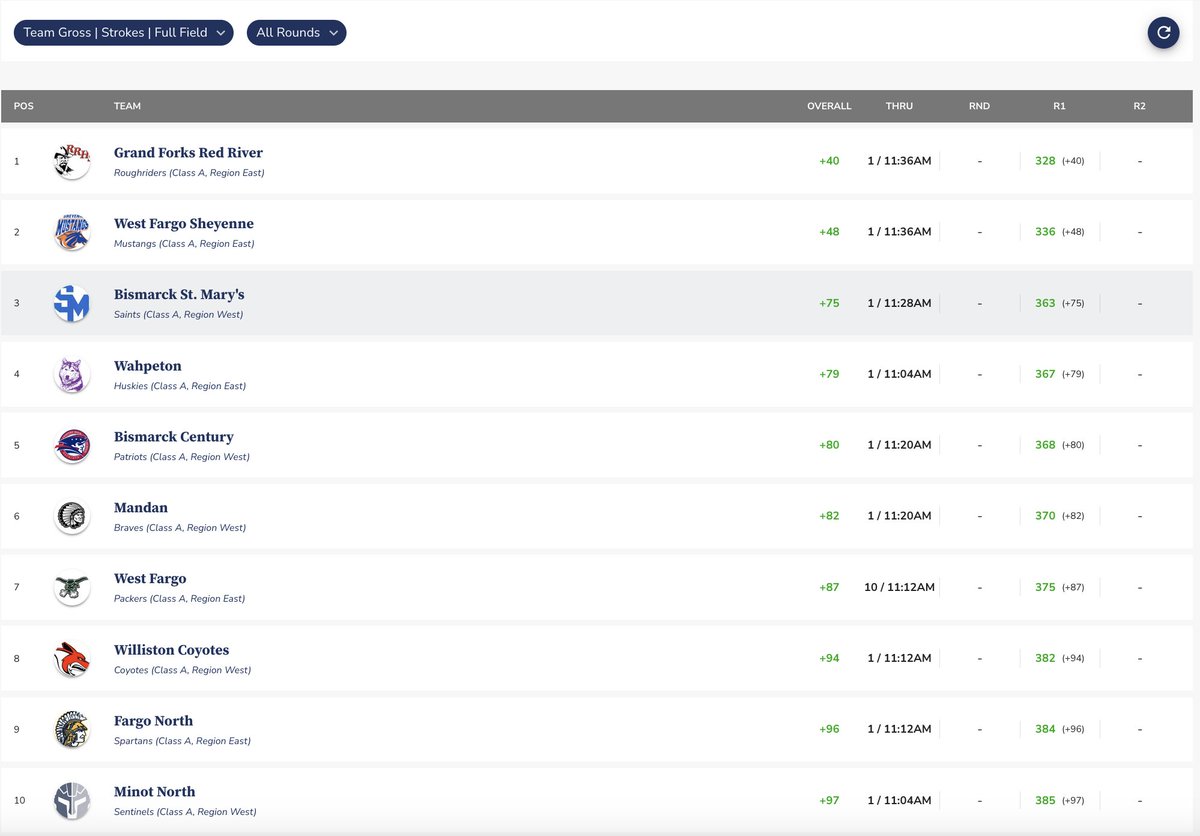Screen dimensions: 1200x836
Task: Click the RND column header
Action: (x=979, y=106)
